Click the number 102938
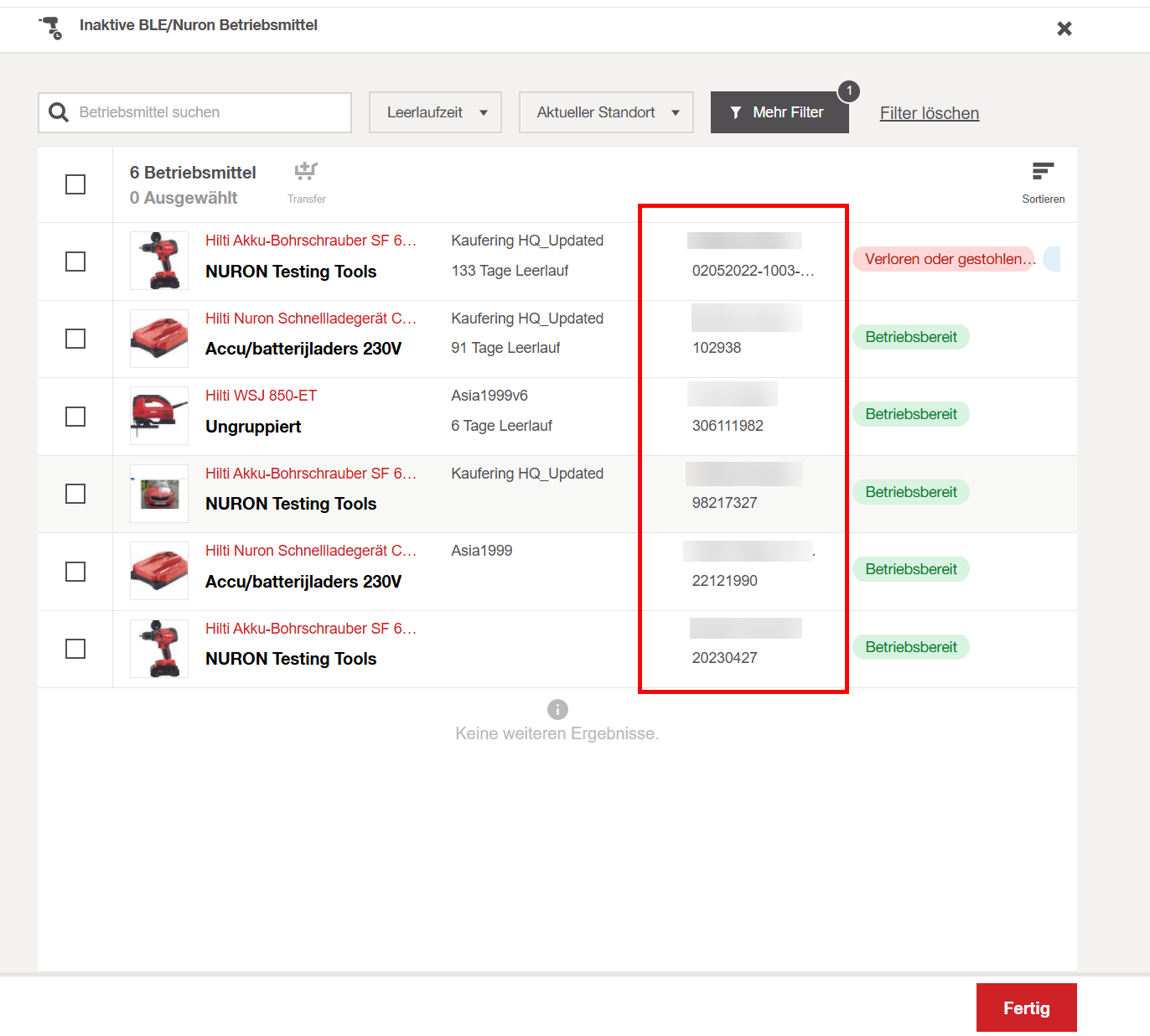This screenshot has width=1150, height=1036. [717, 348]
